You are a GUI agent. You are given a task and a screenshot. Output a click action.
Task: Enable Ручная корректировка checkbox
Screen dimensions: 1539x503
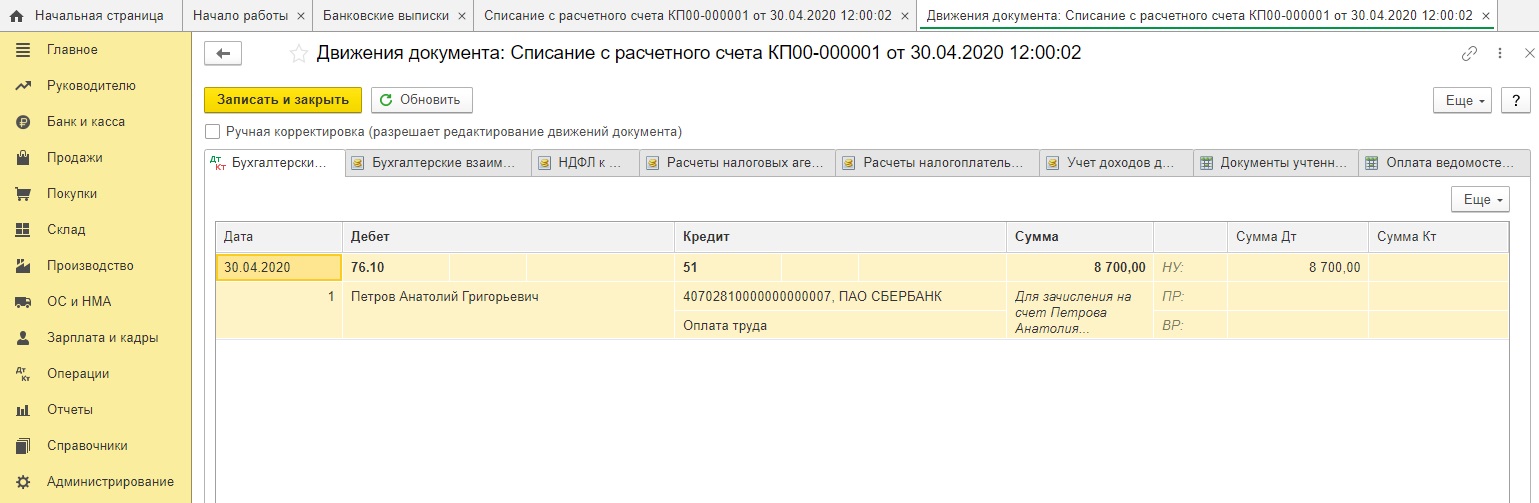[x=212, y=131]
